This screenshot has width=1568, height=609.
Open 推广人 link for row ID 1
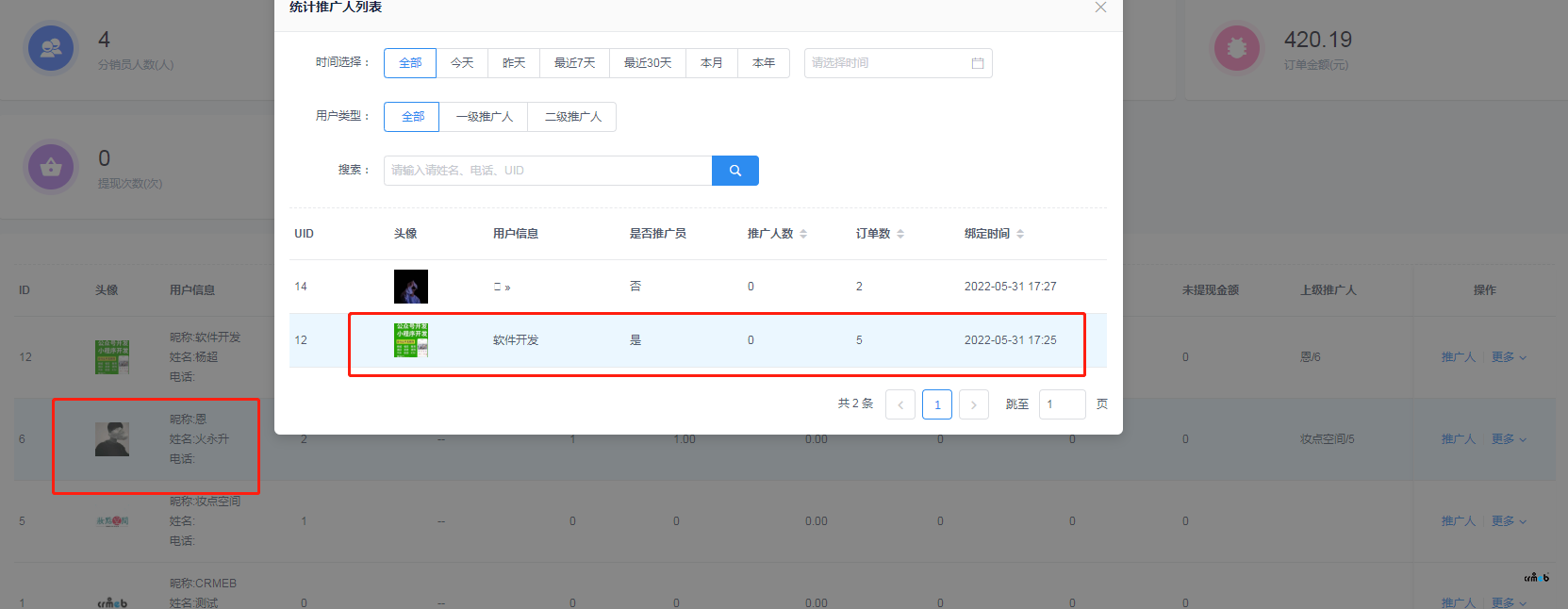1458,602
